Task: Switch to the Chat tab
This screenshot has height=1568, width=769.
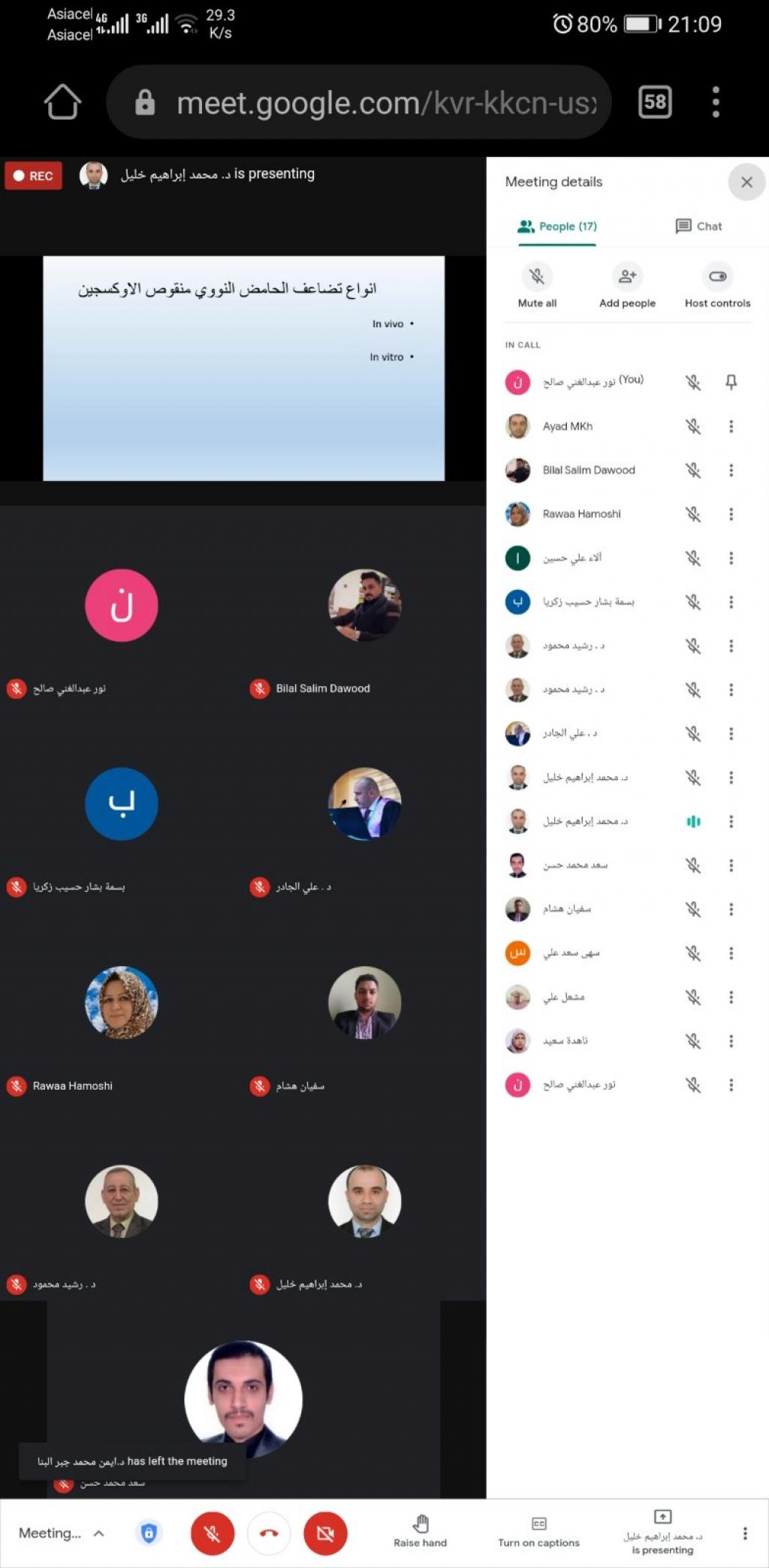Action: coord(698,226)
